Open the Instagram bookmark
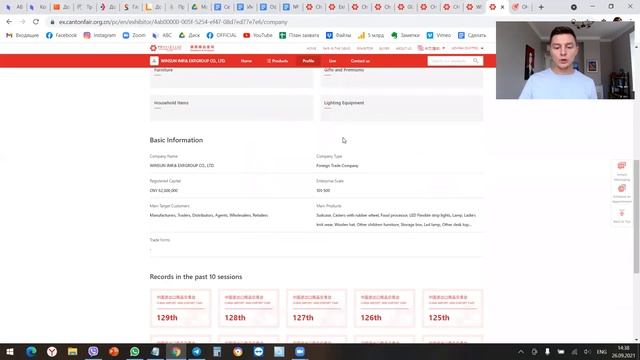This screenshot has width=640, height=360. click(100, 36)
